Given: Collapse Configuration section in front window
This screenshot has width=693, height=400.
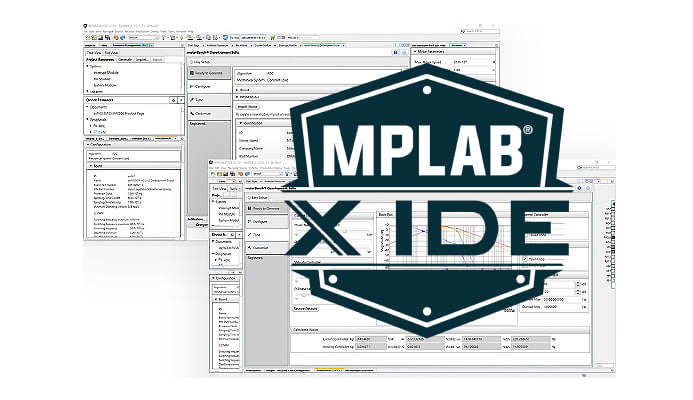Looking at the screenshot, I should pyautogui.click(x=213, y=278).
